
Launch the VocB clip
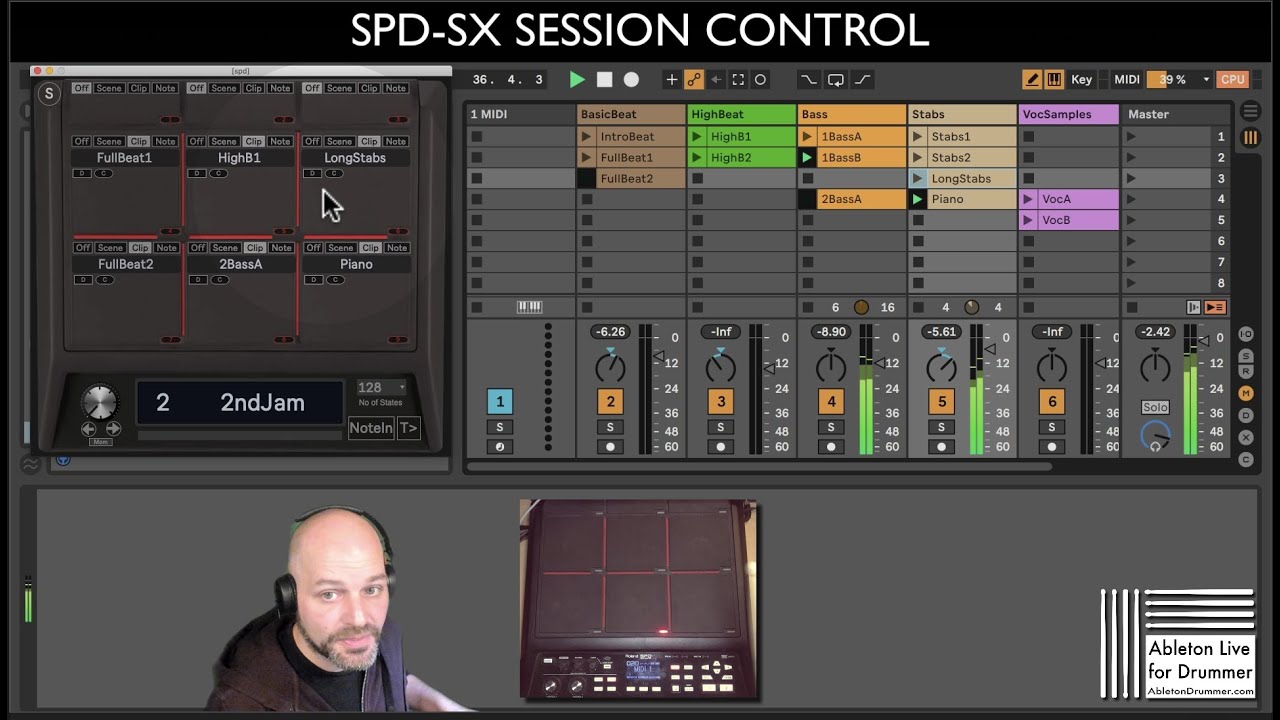point(1028,220)
